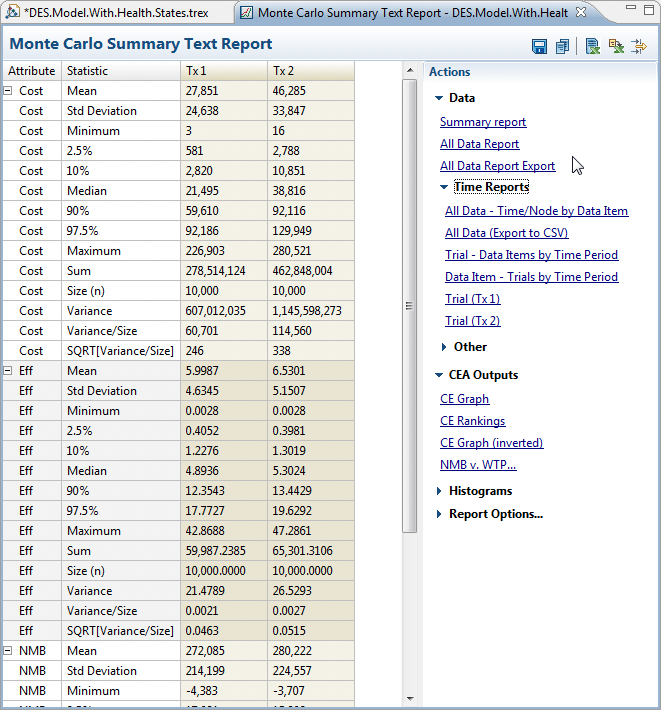The image size is (661, 710).
Task: Collapse the Data section
Action: pyautogui.click(x=439, y=98)
